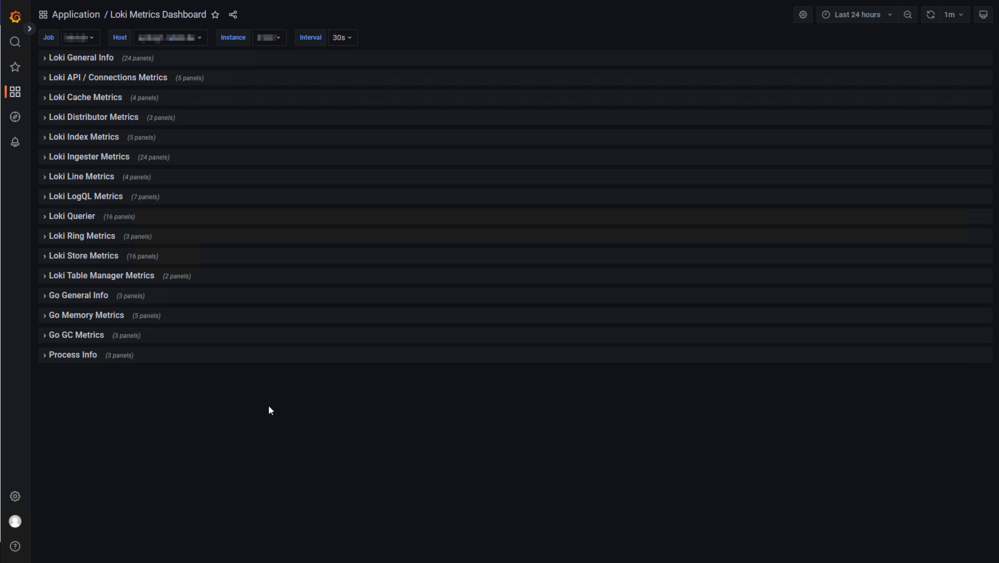Open the Instance variable dropdown

point(269,38)
